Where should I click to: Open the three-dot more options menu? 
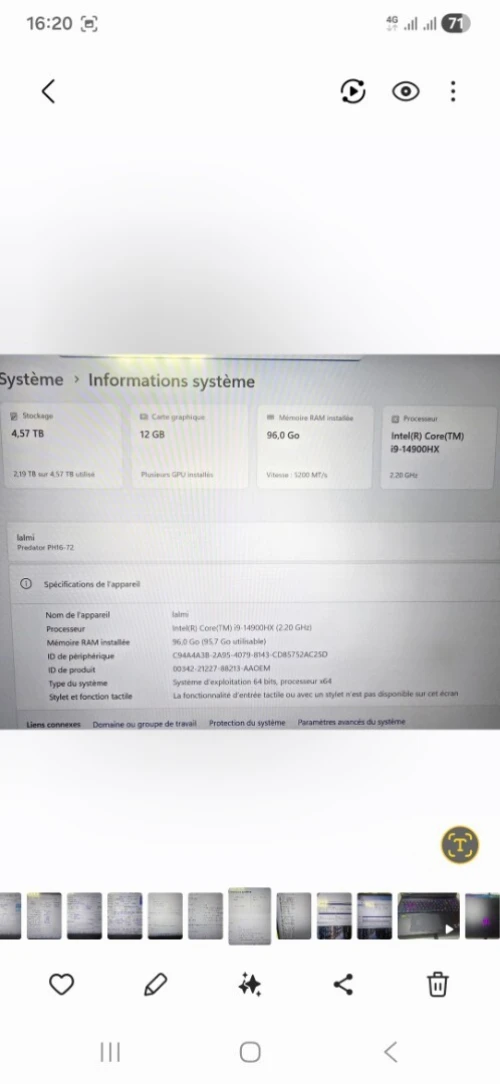pos(453,91)
